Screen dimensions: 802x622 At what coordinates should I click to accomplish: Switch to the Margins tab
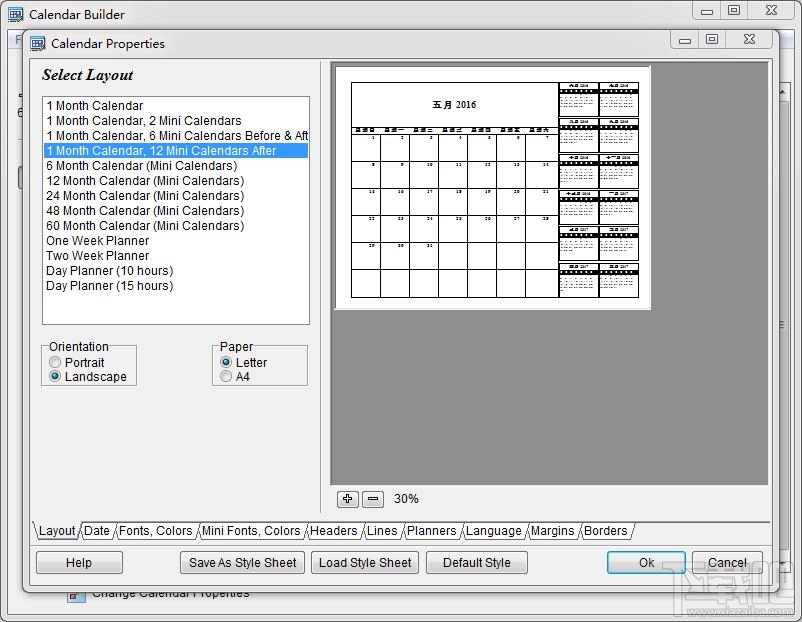click(552, 531)
